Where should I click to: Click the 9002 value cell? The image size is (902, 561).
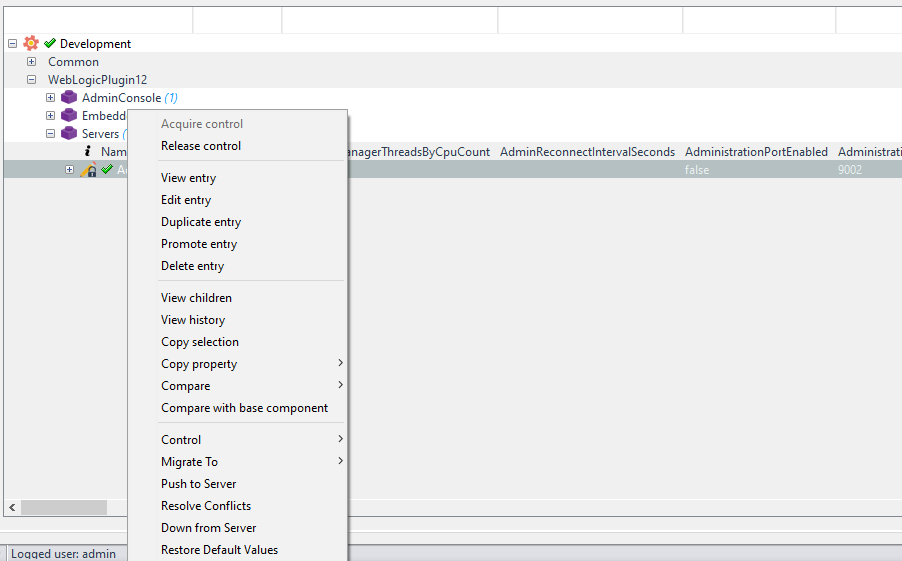850,170
